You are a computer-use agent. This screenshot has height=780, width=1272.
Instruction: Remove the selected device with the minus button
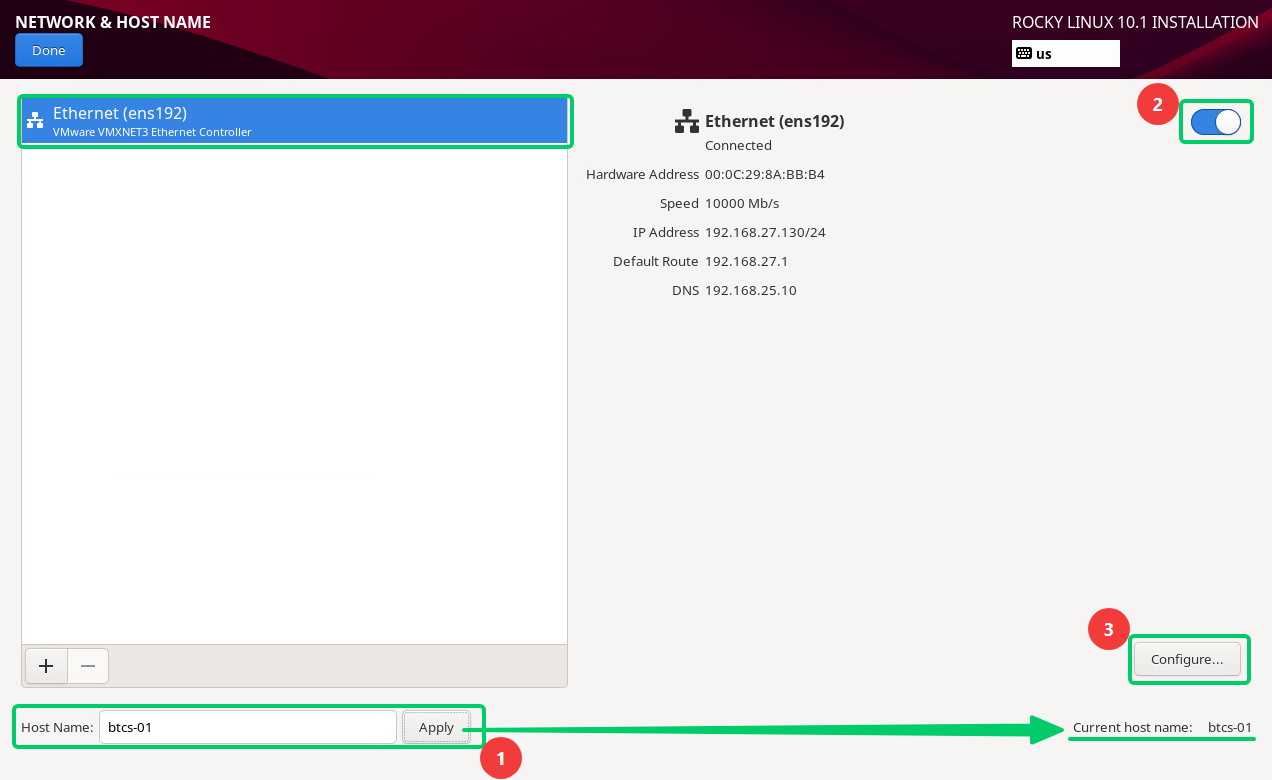(x=88, y=666)
